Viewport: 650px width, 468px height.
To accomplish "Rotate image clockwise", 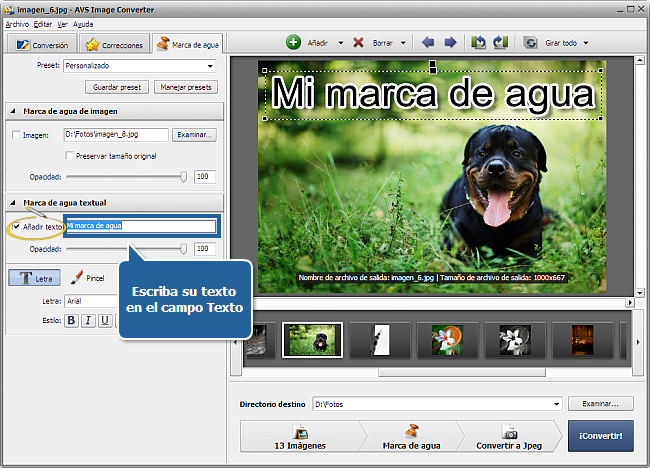I will (500, 43).
